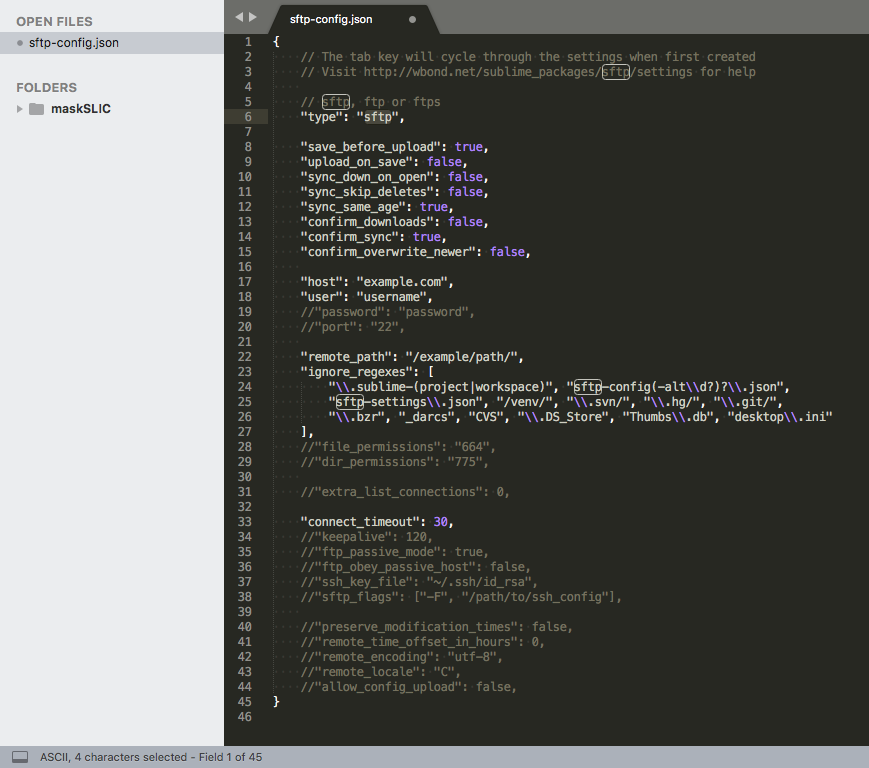Click the false value of upload_on_save
Image resolution: width=869 pixels, height=768 pixels.
(x=444, y=162)
